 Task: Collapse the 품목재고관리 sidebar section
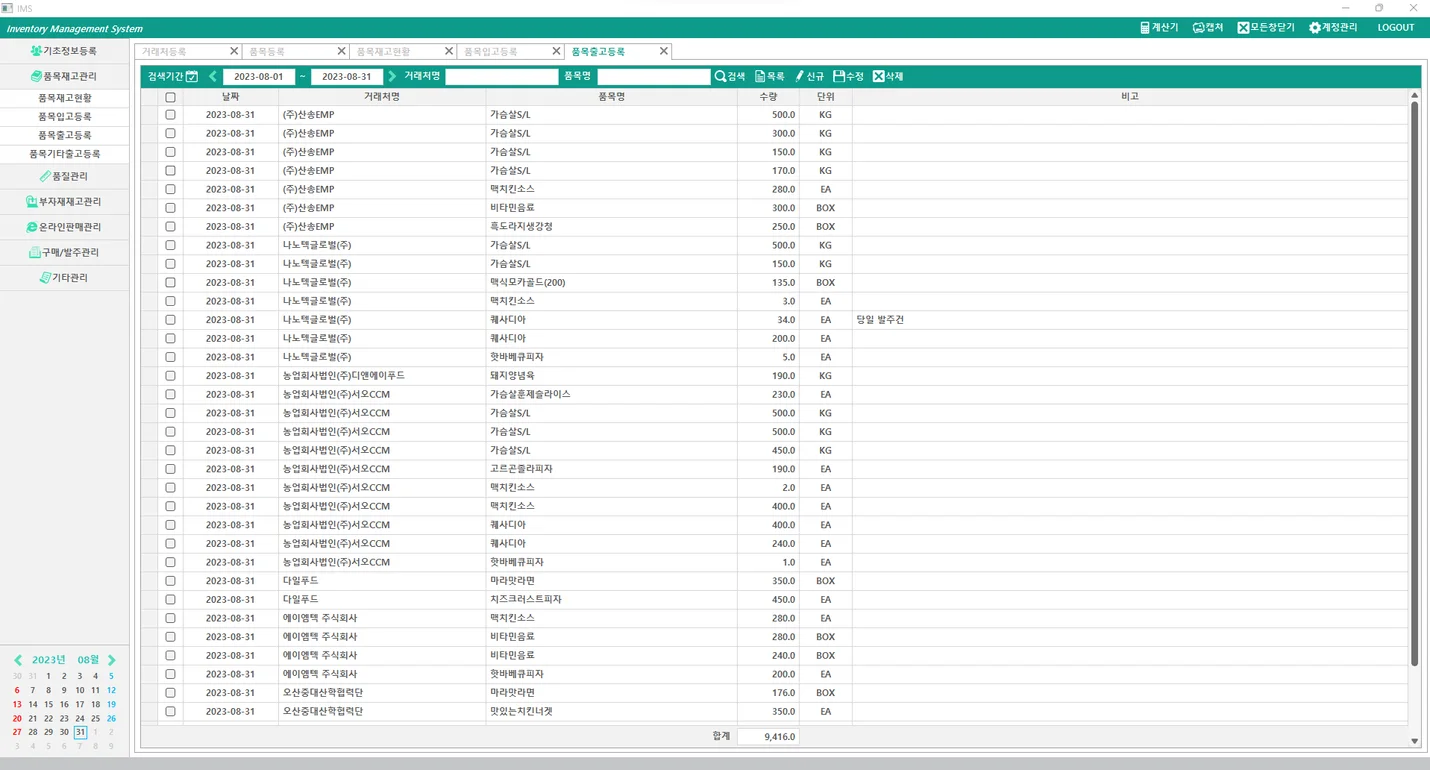pyautogui.click(x=64, y=76)
